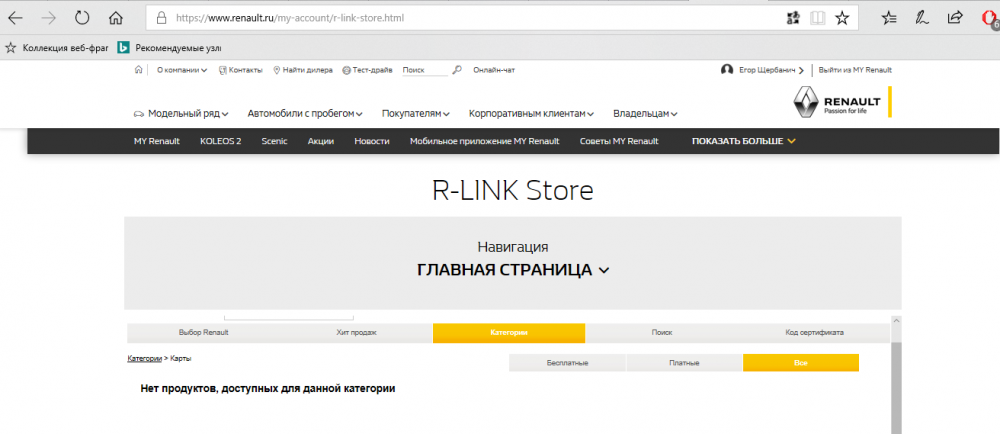Switch to the Выбор Renault tab
Image resolution: width=1000 pixels, height=434 pixels.
[203, 333]
